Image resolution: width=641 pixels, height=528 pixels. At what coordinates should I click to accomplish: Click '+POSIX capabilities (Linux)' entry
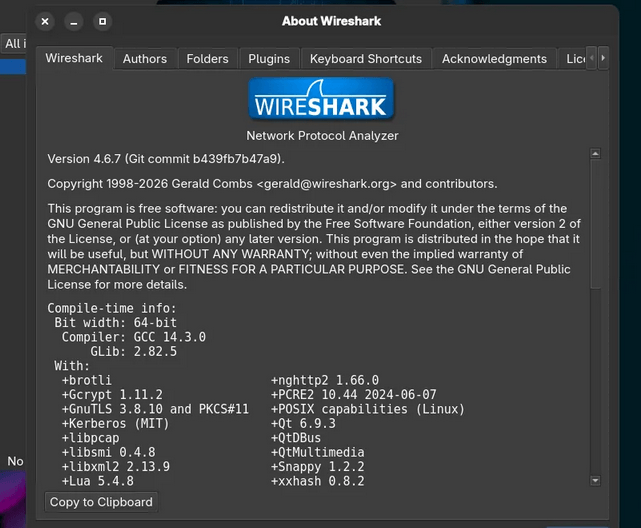[368, 409]
